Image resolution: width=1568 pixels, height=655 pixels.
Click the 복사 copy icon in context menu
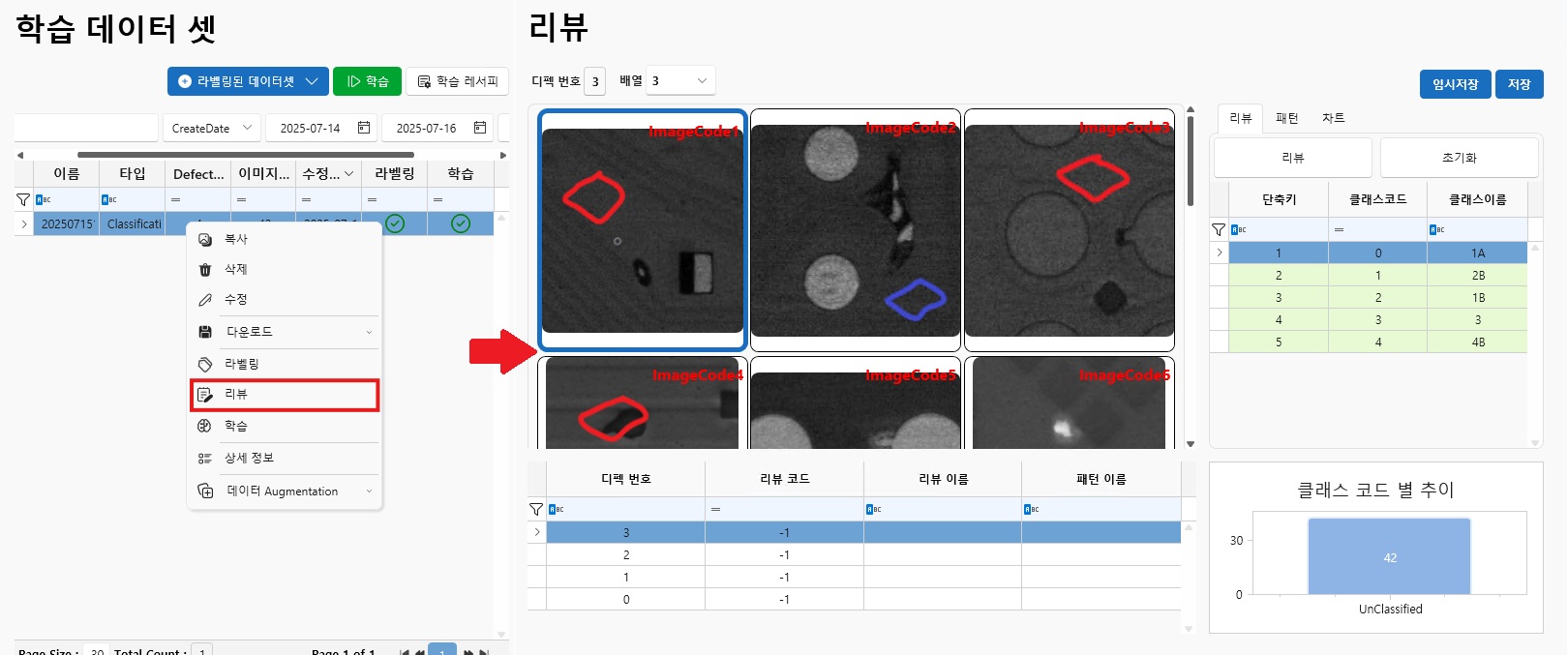click(x=205, y=239)
